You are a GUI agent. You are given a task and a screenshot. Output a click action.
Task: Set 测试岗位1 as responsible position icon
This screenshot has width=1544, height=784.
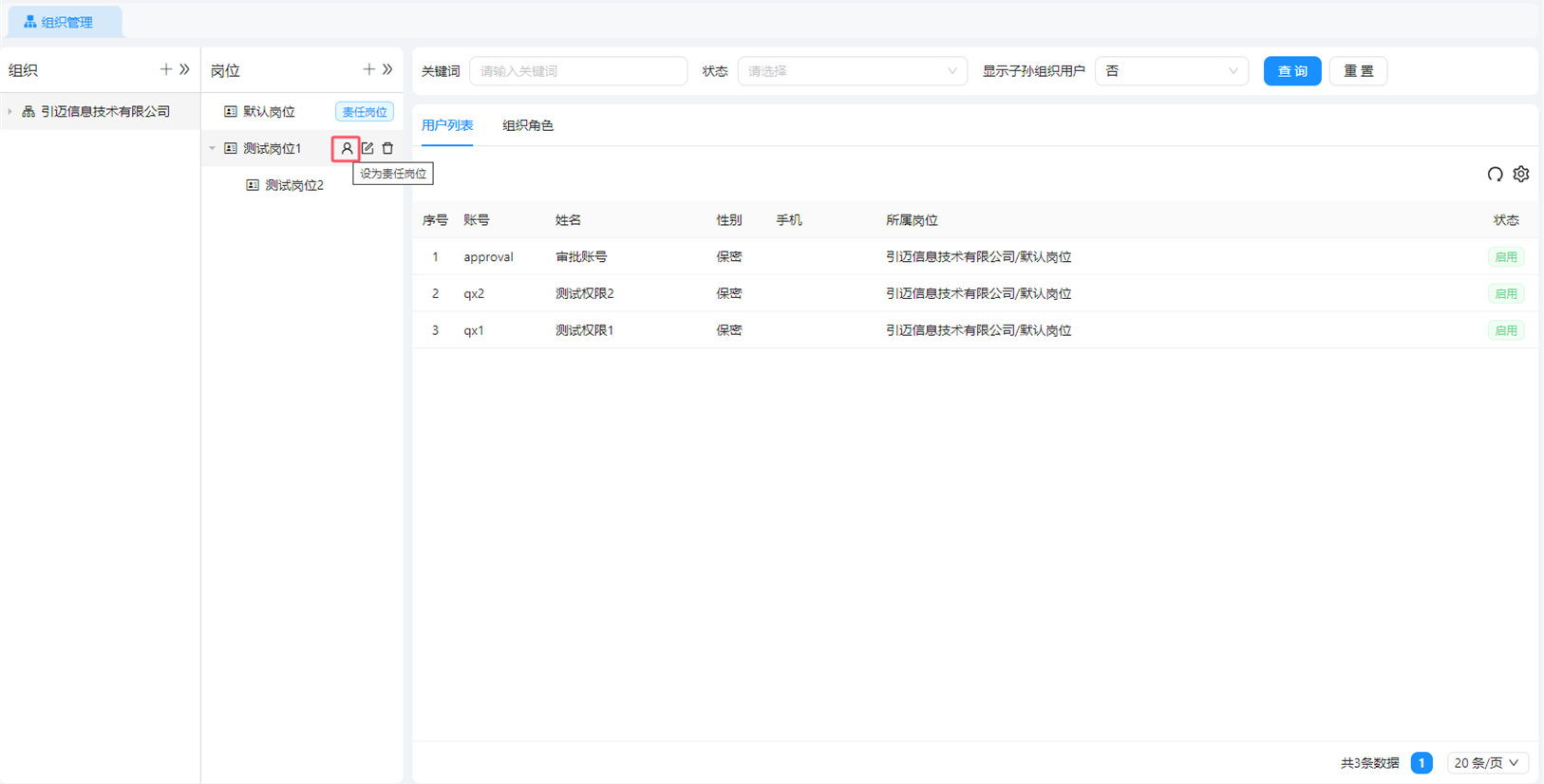347,149
